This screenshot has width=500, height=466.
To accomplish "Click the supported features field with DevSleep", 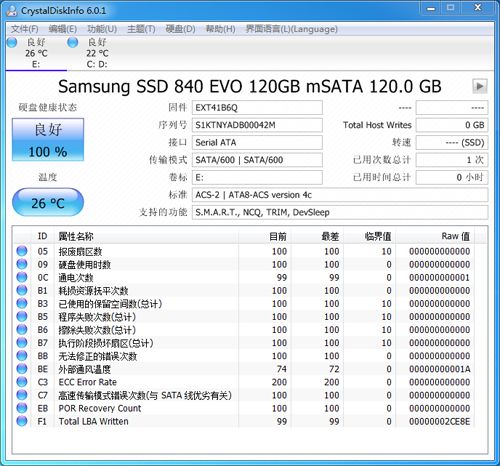I will 340,212.
